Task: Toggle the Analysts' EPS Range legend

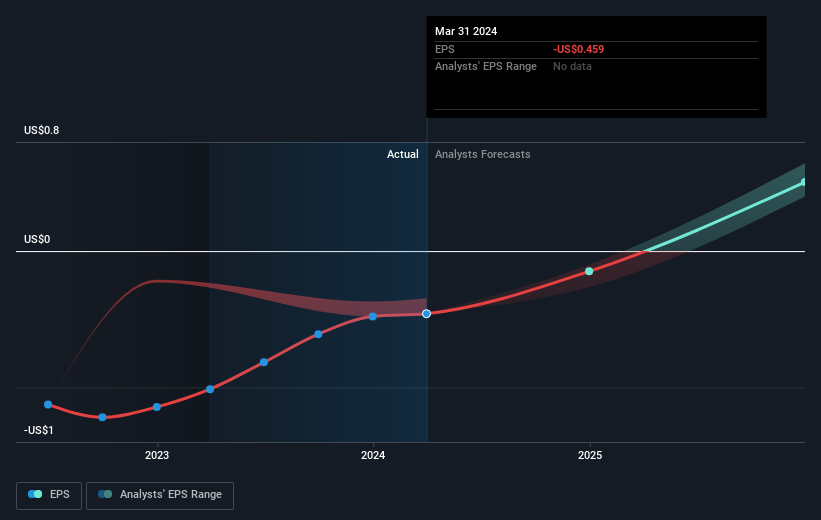Action: [160, 495]
